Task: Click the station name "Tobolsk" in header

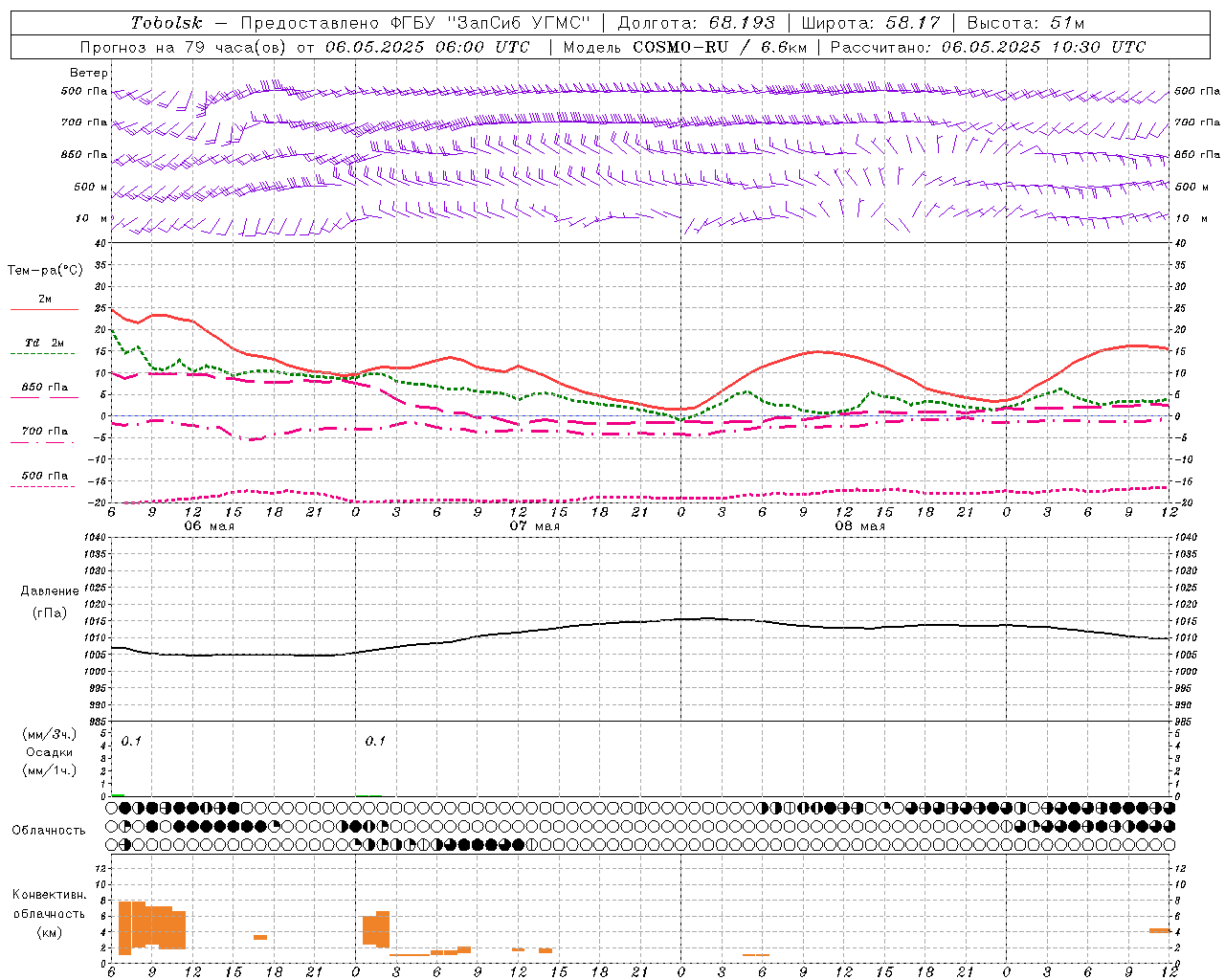Action: coord(167,23)
